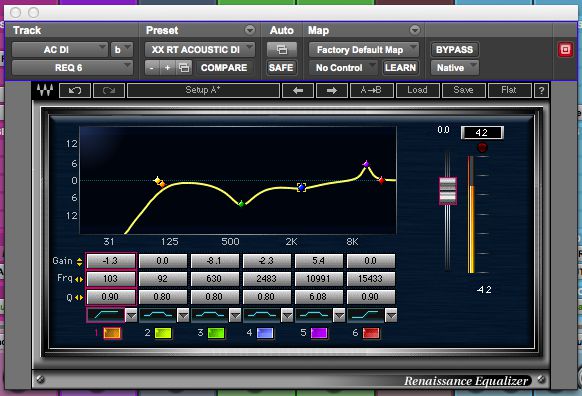Open the insert position b dropdown
The height and width of the screenshot is (396, 582).
pyautogui.click(x=122, y=50)
